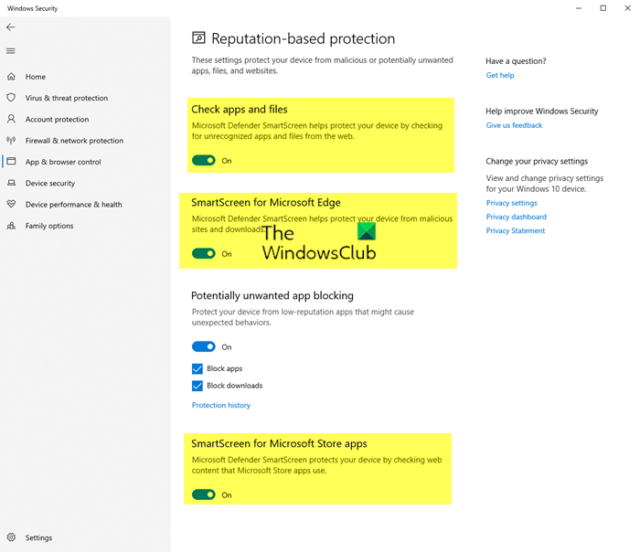Disable Potentially unwanted app blocking switch
The height and width of the screenshot is (552, 640).
tap(204, 347)
